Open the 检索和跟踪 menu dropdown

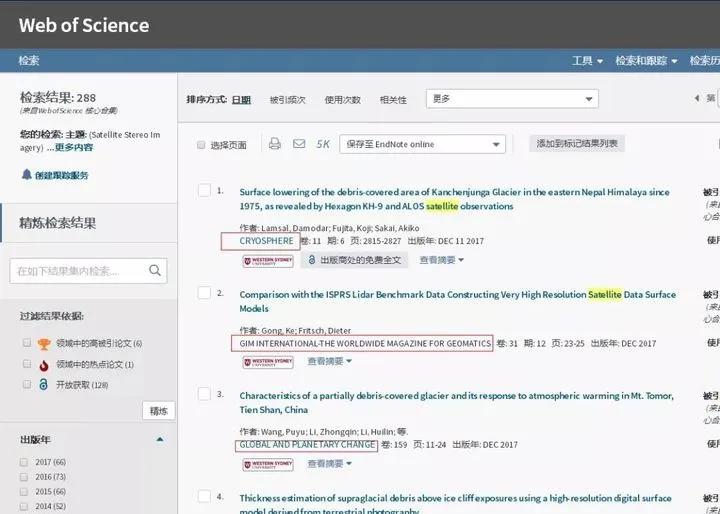pos(646,61)
